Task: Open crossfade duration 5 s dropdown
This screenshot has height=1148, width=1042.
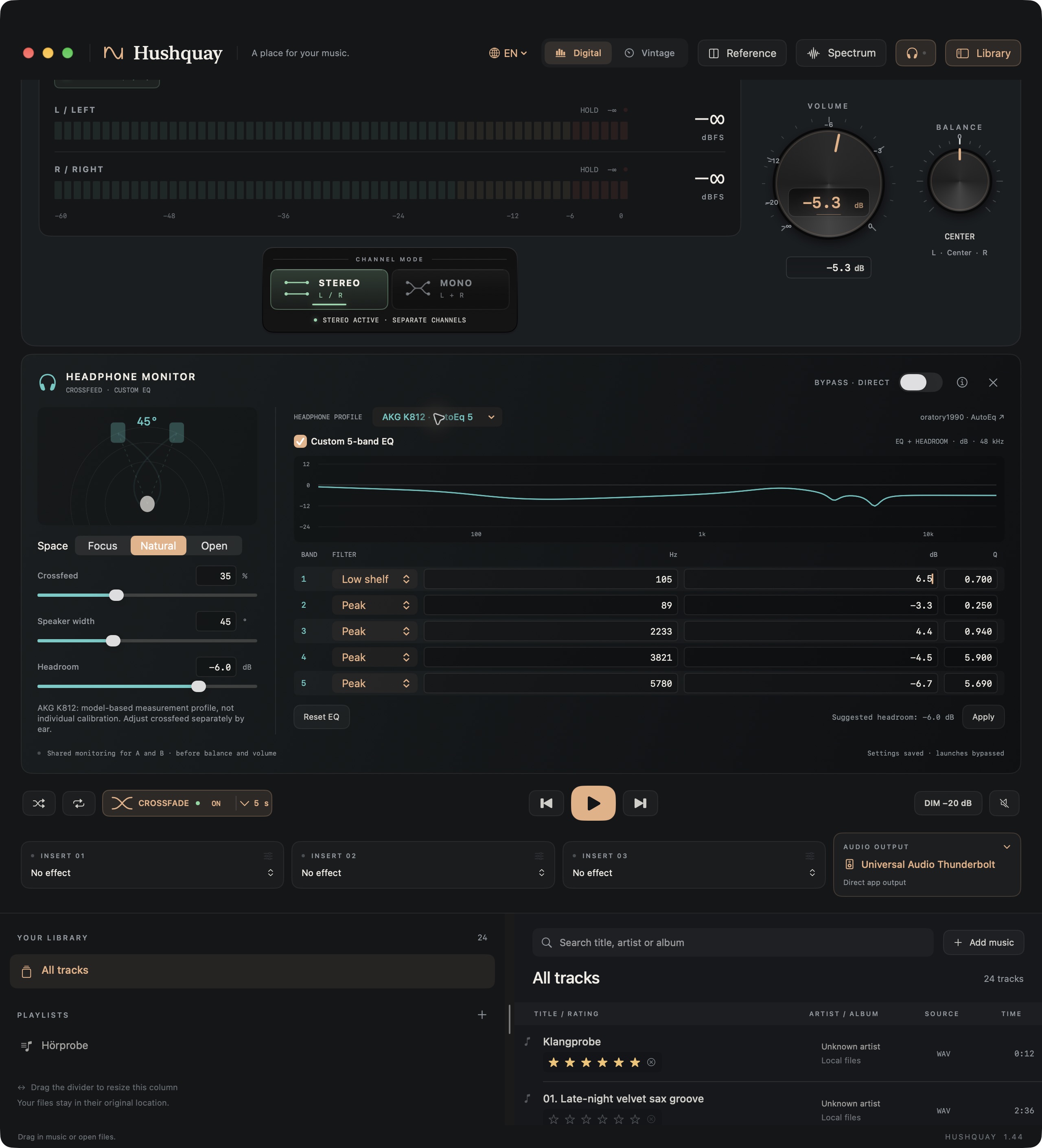Action: (254, 803)
